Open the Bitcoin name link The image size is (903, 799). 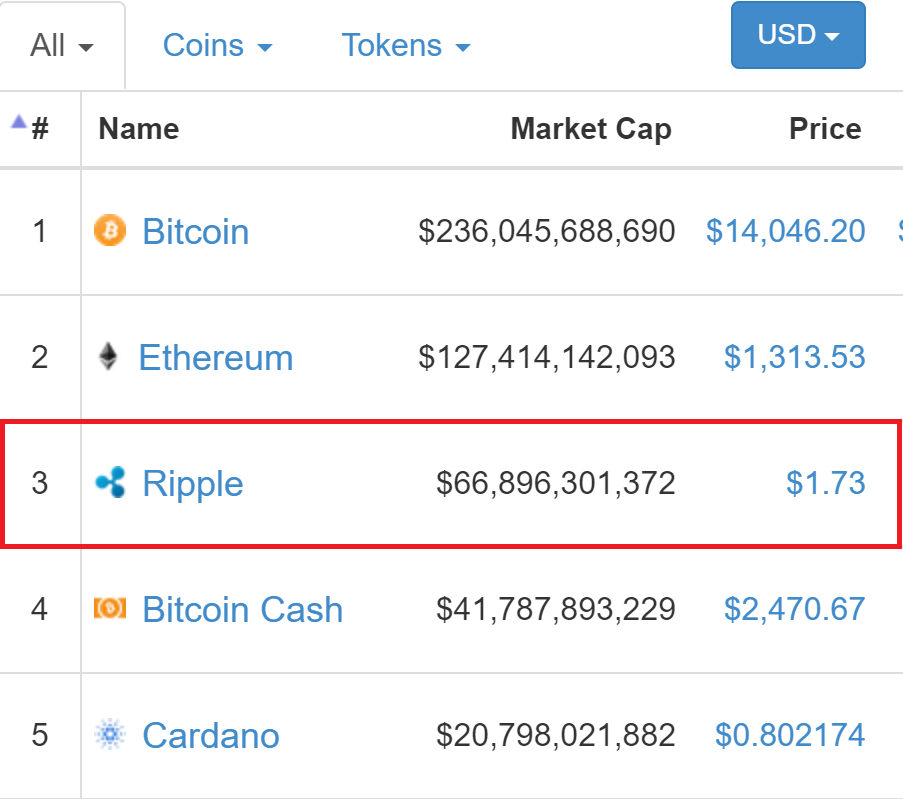(196, 232)
